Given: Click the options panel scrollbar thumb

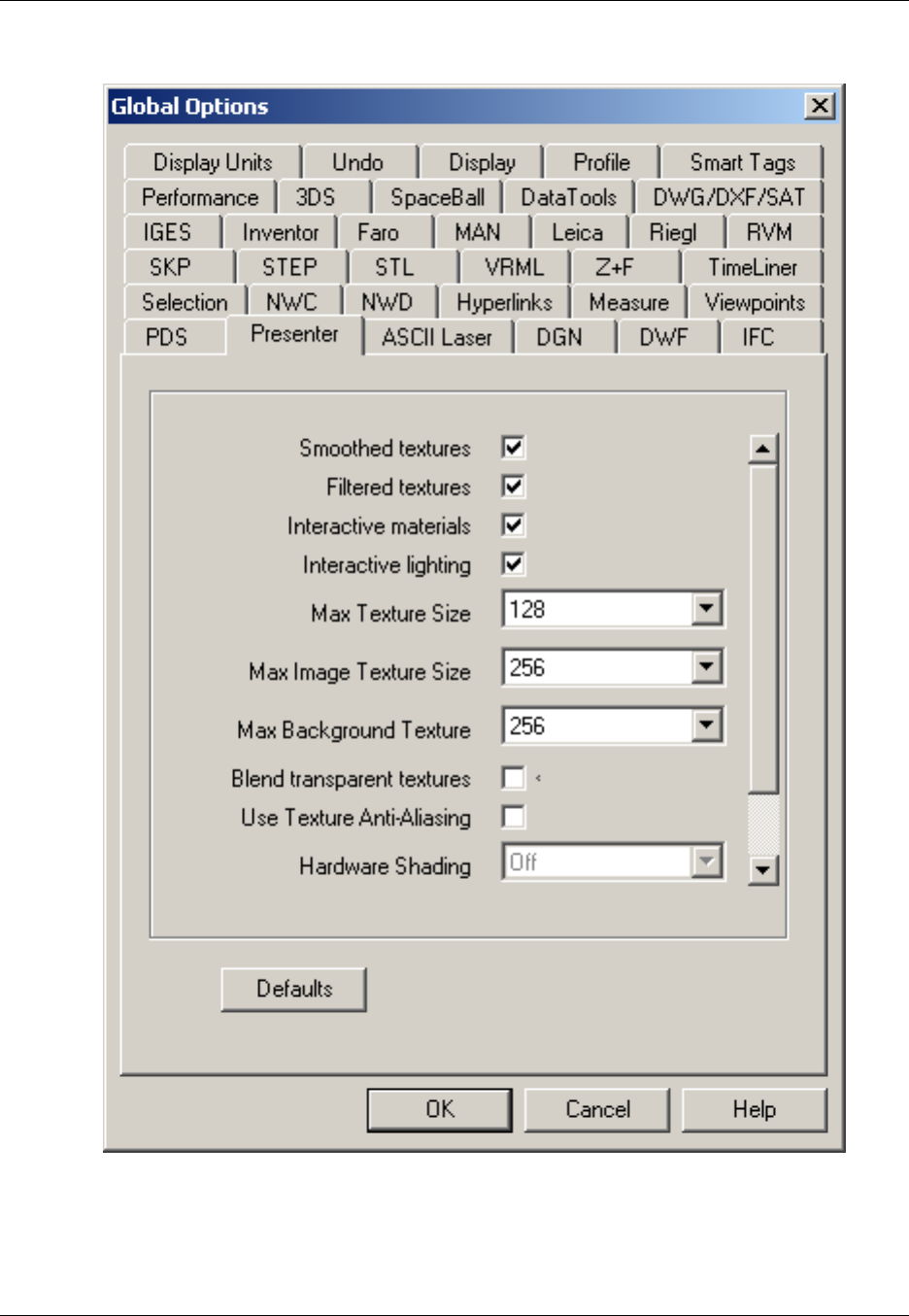Looking at the screenshot, I should 763,628.
